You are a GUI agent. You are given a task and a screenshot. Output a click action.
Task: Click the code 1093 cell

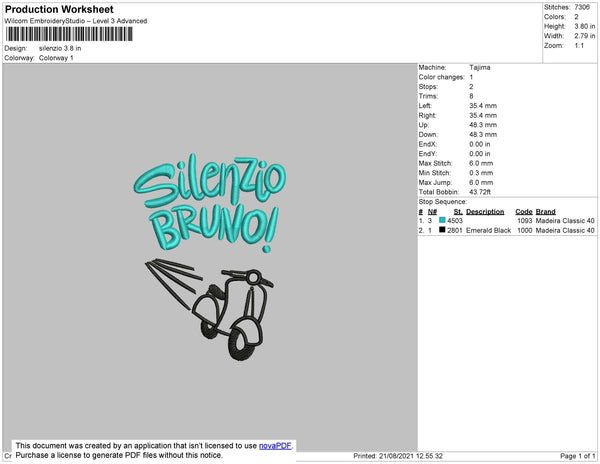(x=525, y=221)
